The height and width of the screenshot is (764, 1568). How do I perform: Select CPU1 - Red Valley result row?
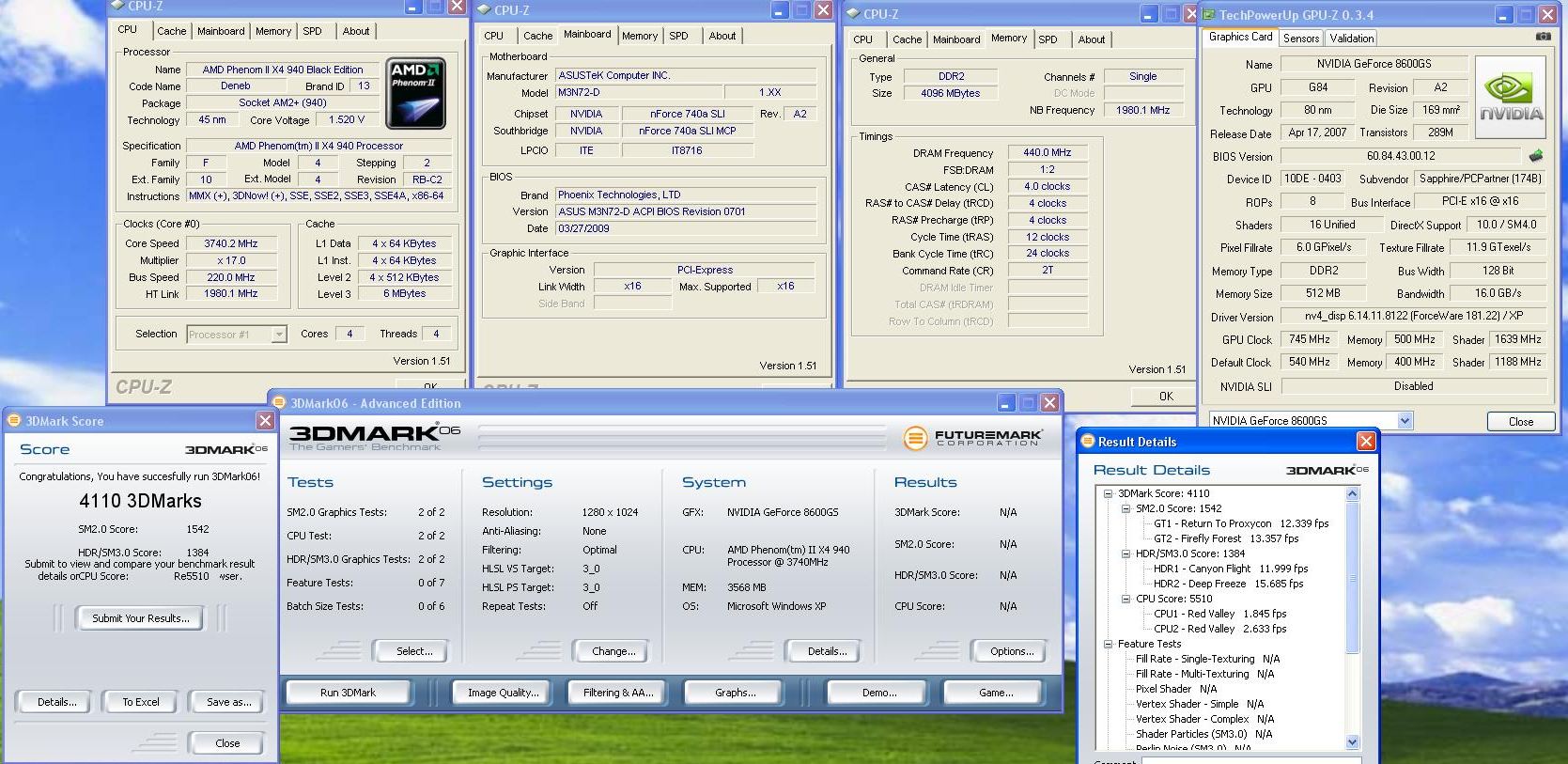pyautogui.click(x=1219, y=614)
